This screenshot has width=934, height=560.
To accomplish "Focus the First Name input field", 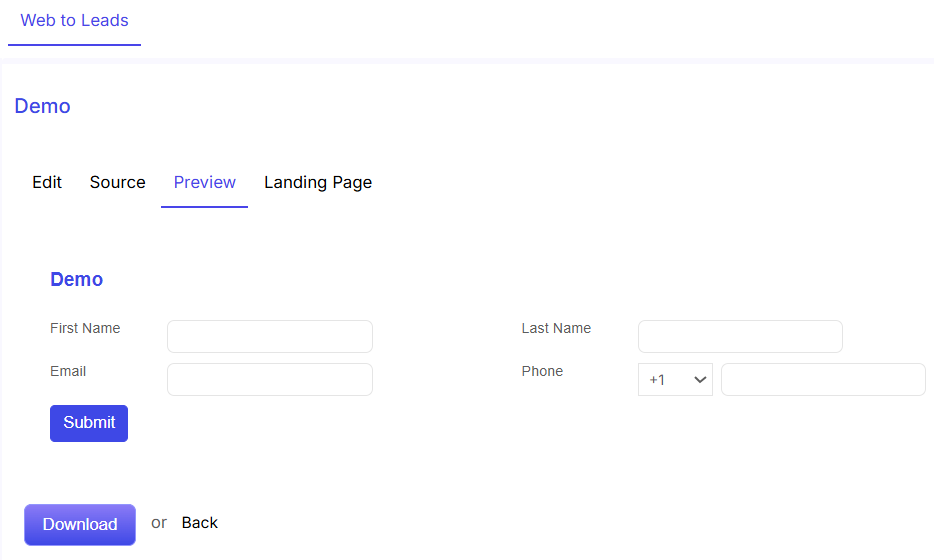I will 270,337.
